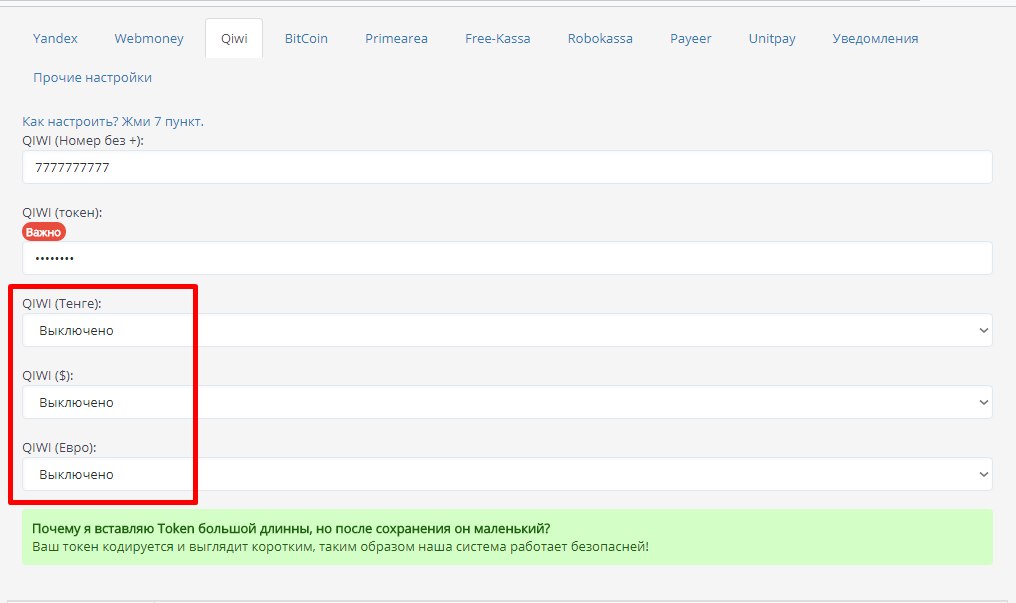The image size is (1016, 603).
Task: Open the Yandex tab
Action: (x=55, y=39)
